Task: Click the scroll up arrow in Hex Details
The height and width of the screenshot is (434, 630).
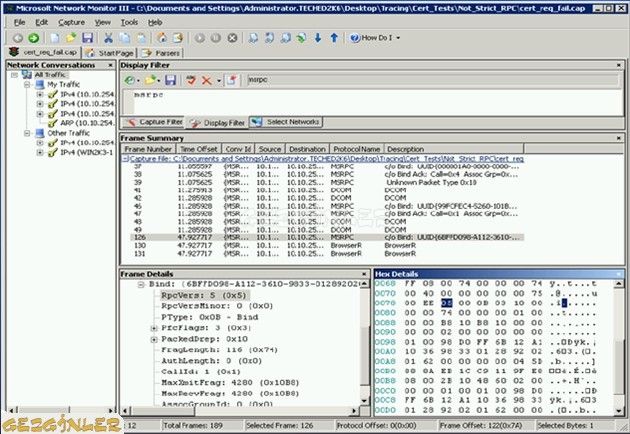Action: (618, 284)
